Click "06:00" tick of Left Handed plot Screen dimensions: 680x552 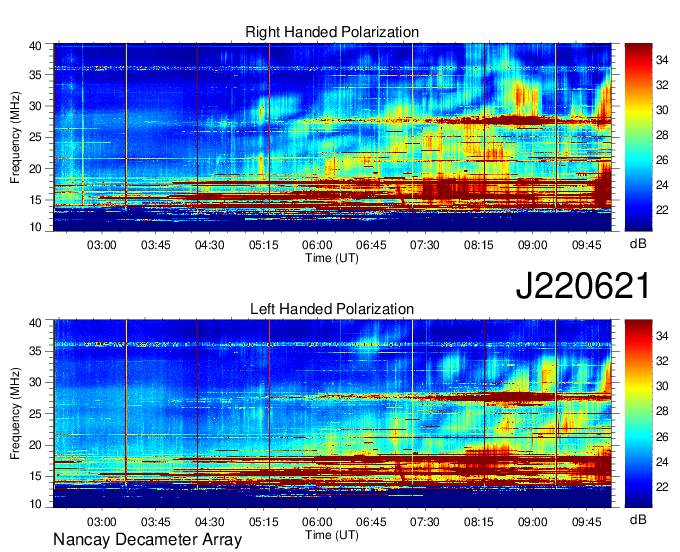(x=317, y=522)
